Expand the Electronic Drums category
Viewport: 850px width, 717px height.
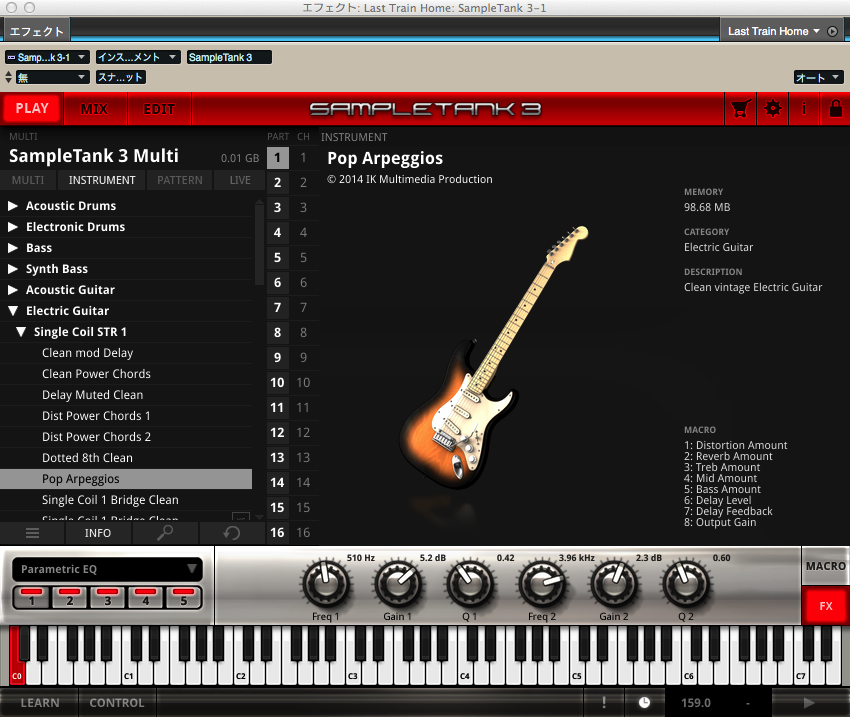(13, 227)
